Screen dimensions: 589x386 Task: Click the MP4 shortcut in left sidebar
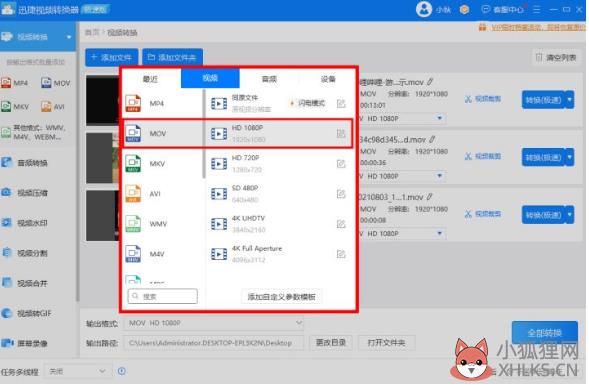pos(15,83)
